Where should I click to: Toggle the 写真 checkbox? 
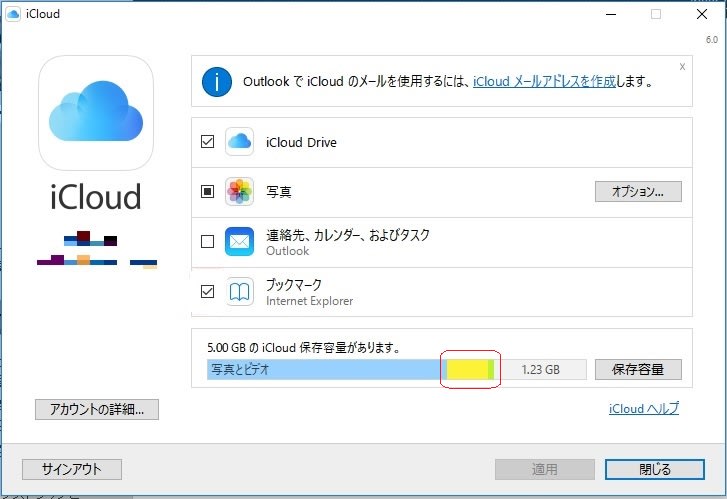click(207, 191)
